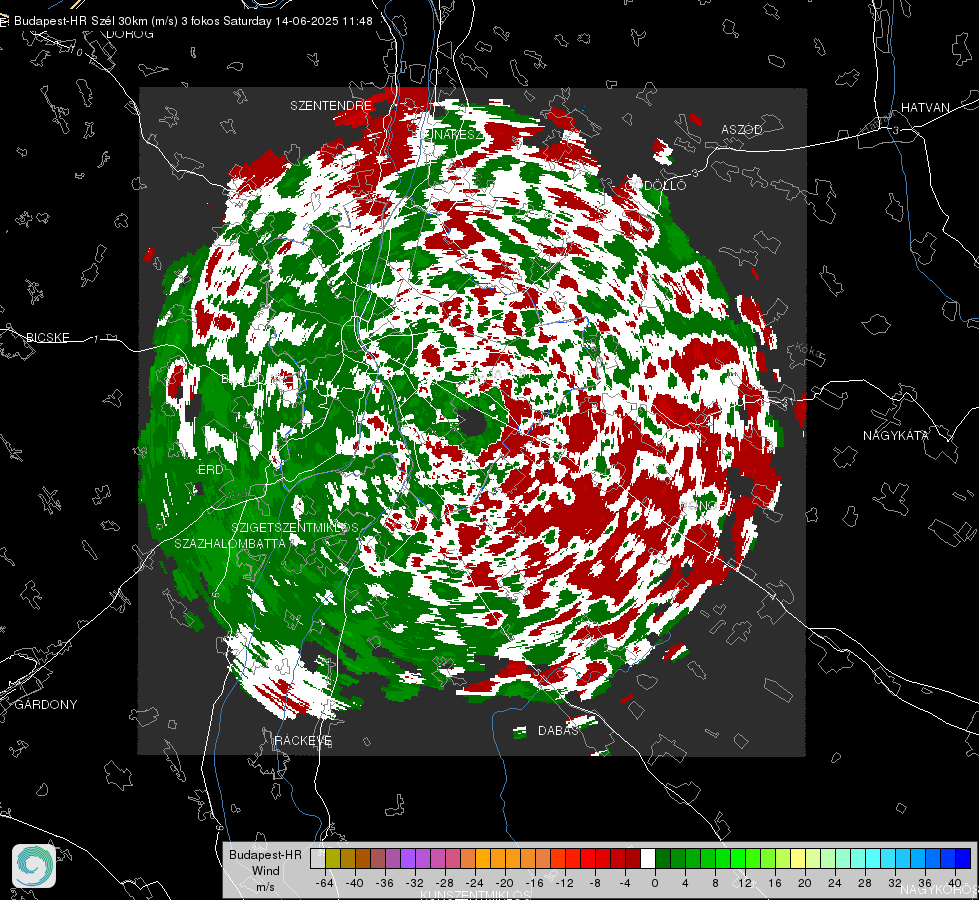This screenshot has height=900, width=979.
Task: Click the dark radar site hole at the center
Action: tap(473, 423)
